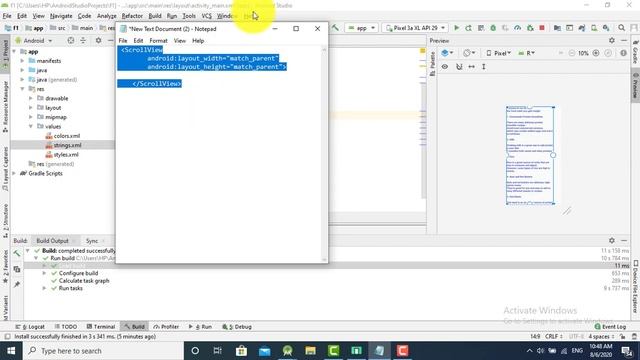This screenshot has height=360, width=640.
Task: Open Logcat tool window
Action: tap(30, 327)
